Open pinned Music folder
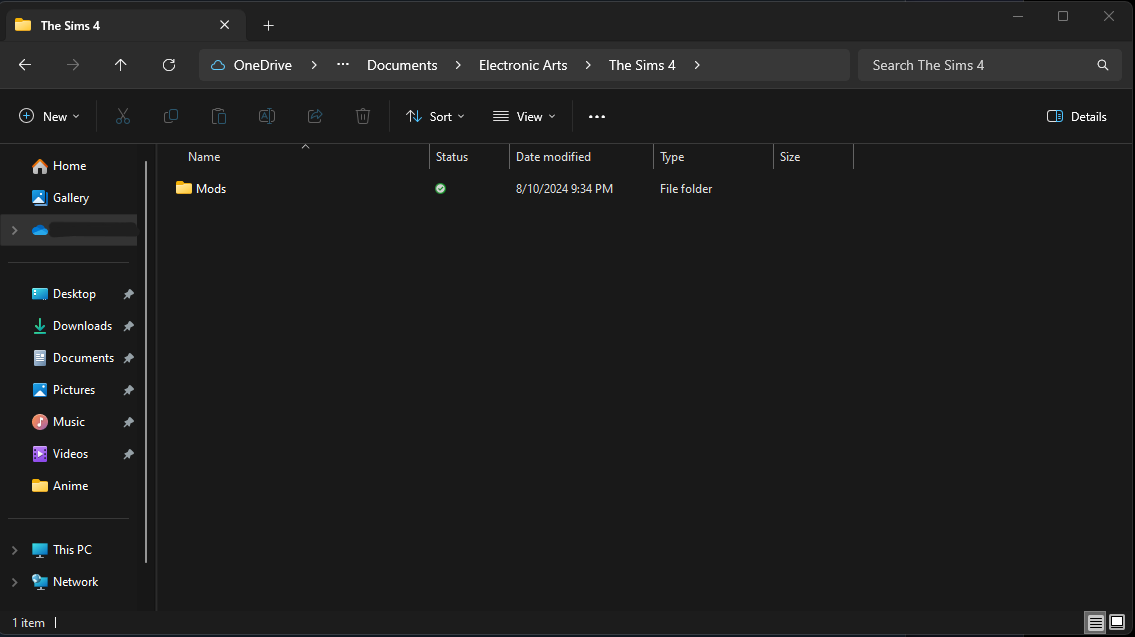The height and width of the screenshot is (637, 1135). [59, 421]
